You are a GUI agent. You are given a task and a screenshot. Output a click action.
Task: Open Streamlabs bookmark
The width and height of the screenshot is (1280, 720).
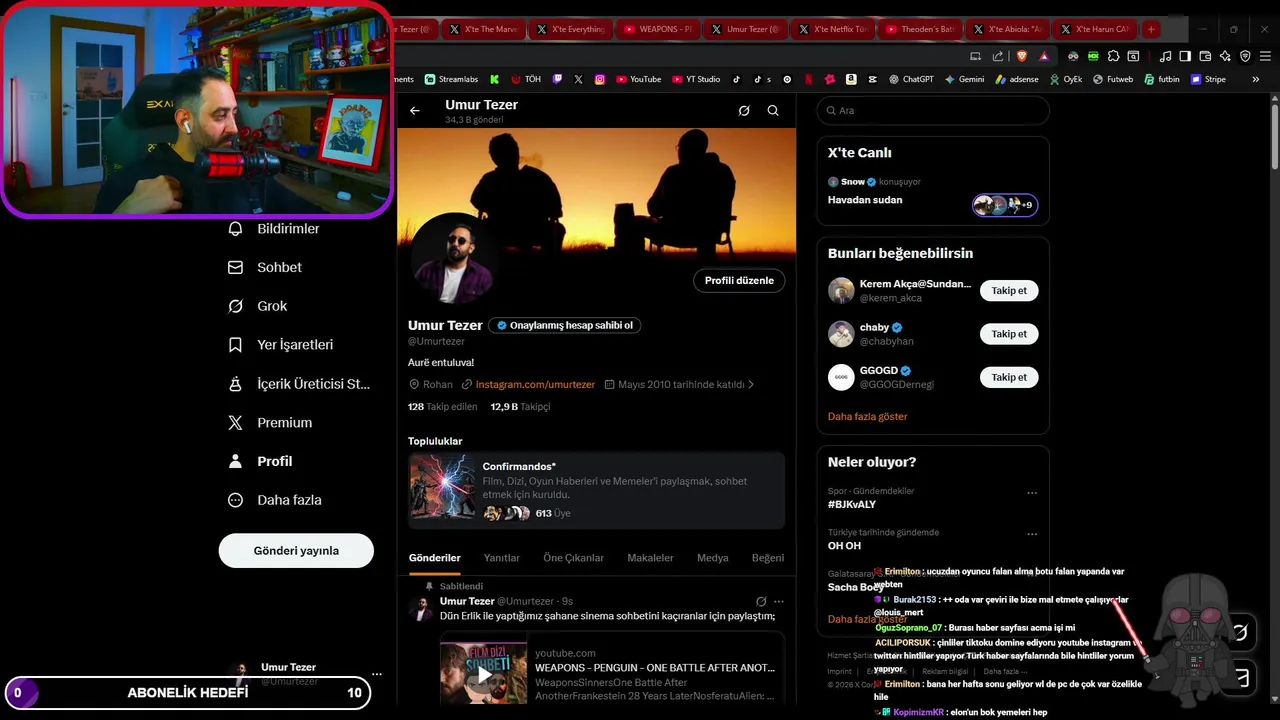(x=451, y=79)
